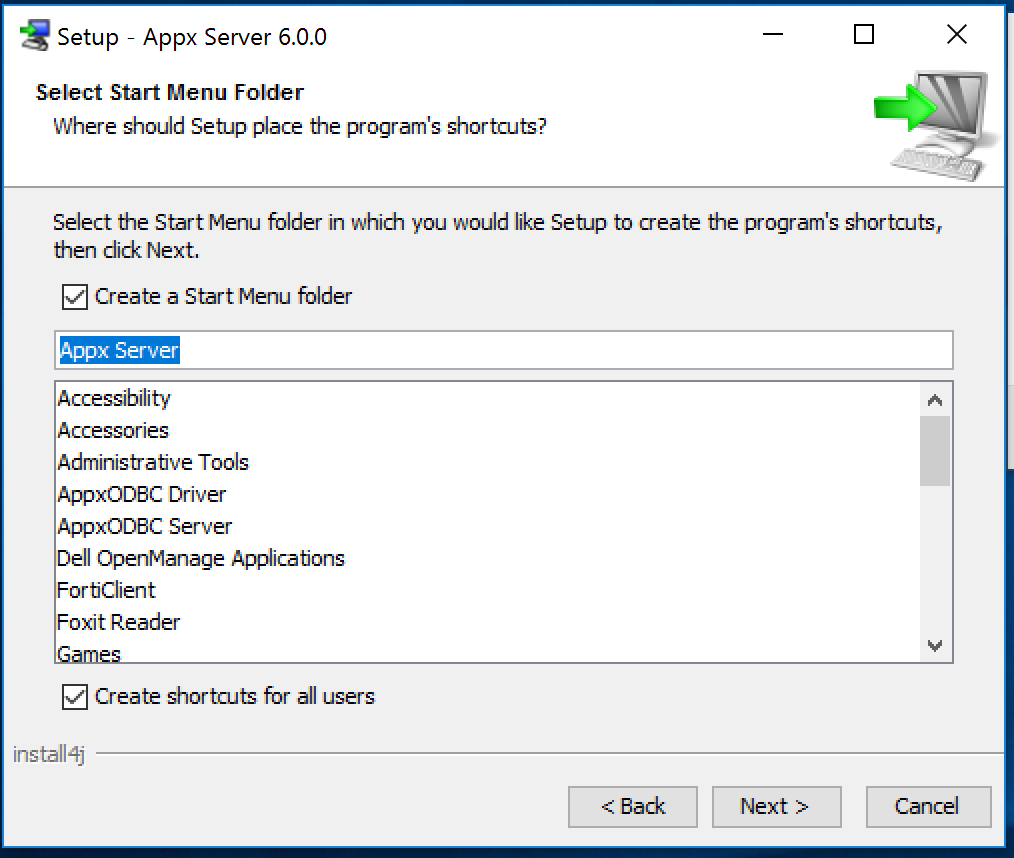Click the Start Menu folder name field

click(504, 350)
